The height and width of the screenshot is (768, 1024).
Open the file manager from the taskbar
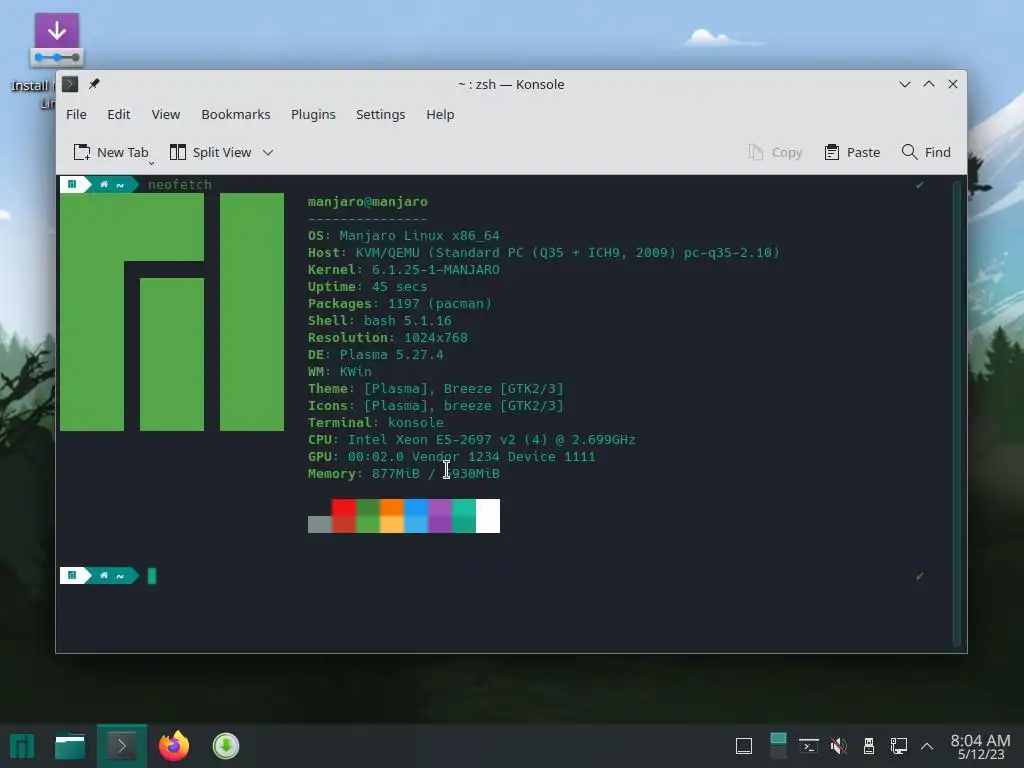(x=70, y=746)
